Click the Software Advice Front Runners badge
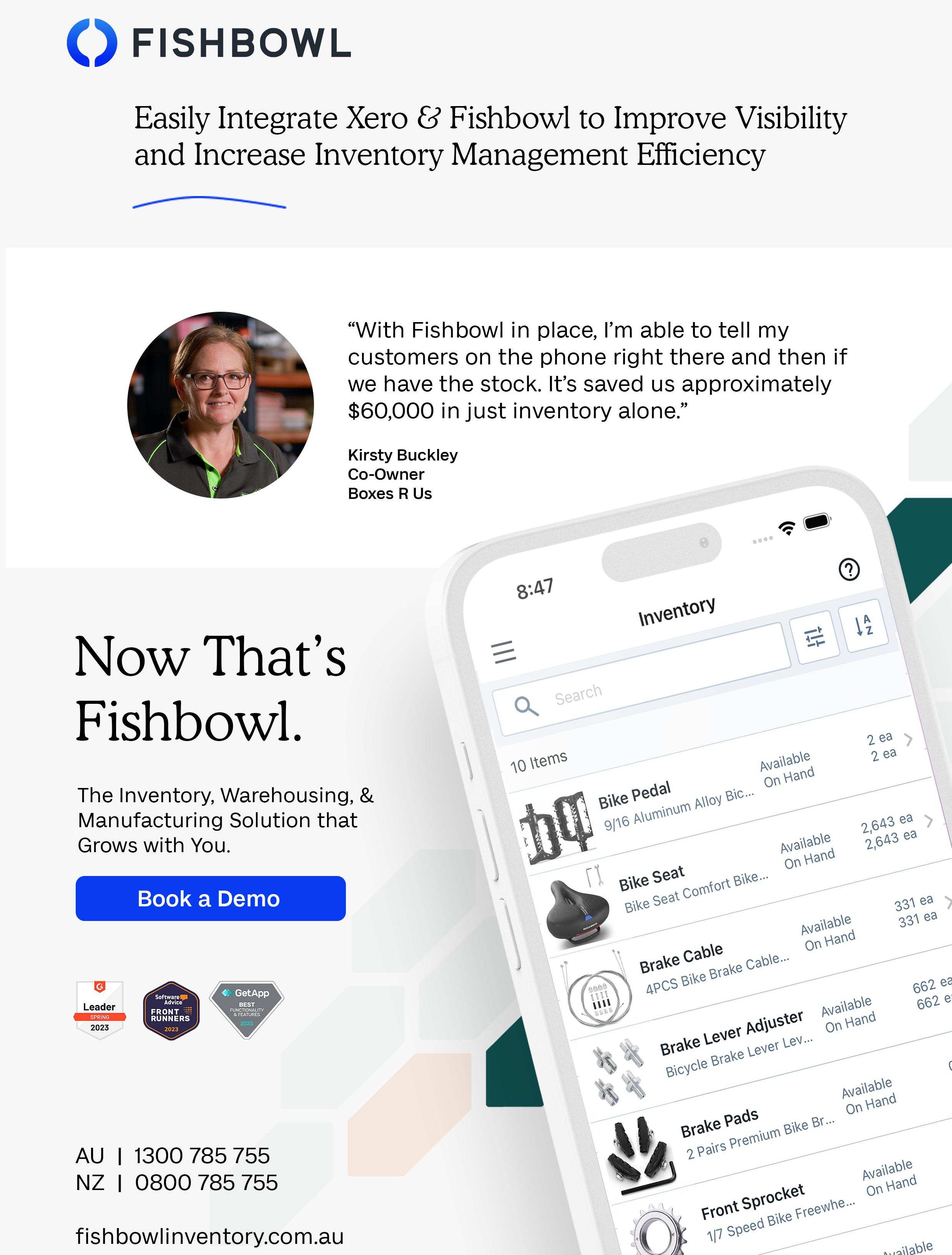The width and height of the screenshot is (952, 1255). [171, 1011]
